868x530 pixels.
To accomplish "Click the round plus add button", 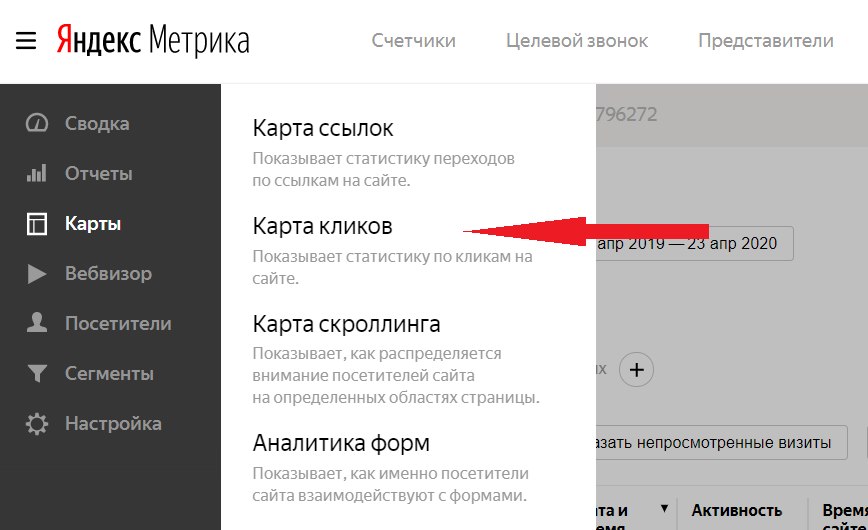I will pos(636,369).
